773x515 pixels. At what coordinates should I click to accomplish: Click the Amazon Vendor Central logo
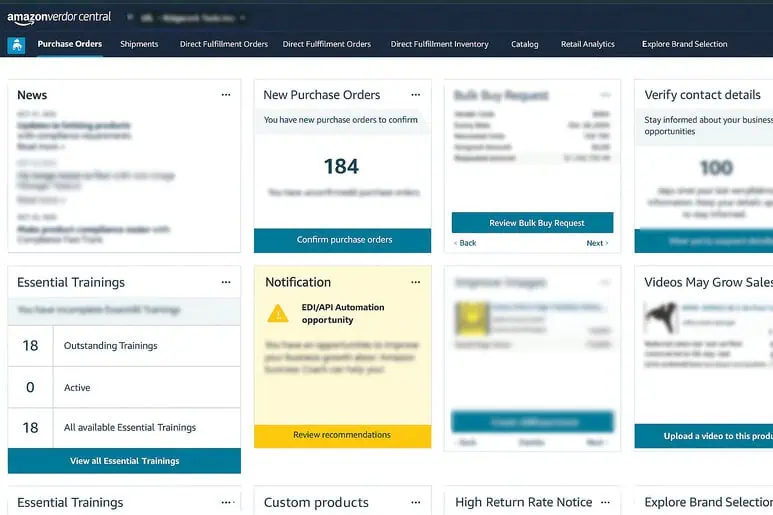click(59, 18)
